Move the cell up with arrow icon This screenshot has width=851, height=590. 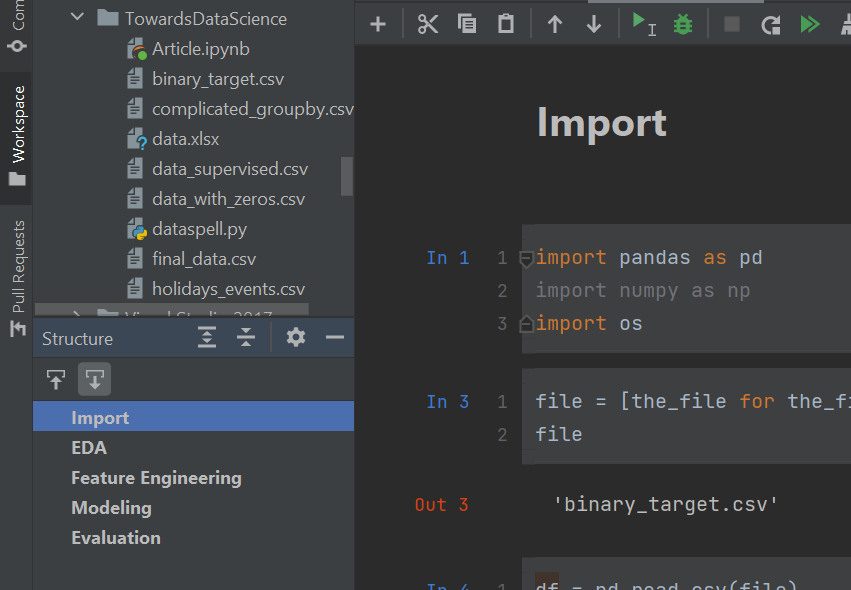[x=555, y=25]
